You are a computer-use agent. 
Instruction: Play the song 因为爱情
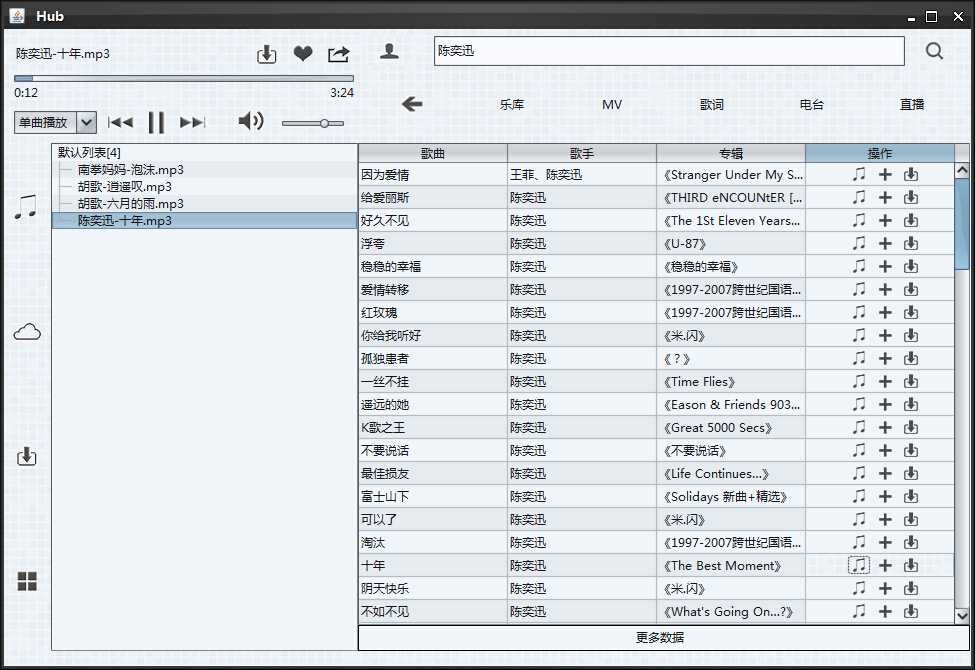coord(859,174)
